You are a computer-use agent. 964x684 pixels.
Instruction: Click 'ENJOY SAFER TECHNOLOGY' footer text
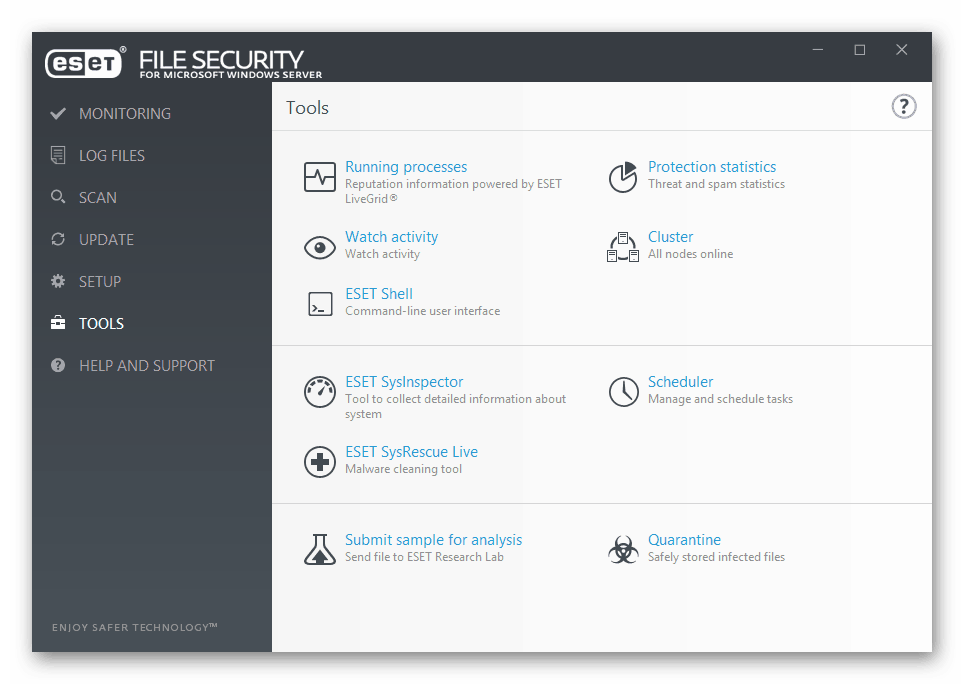tap(135, 627)
